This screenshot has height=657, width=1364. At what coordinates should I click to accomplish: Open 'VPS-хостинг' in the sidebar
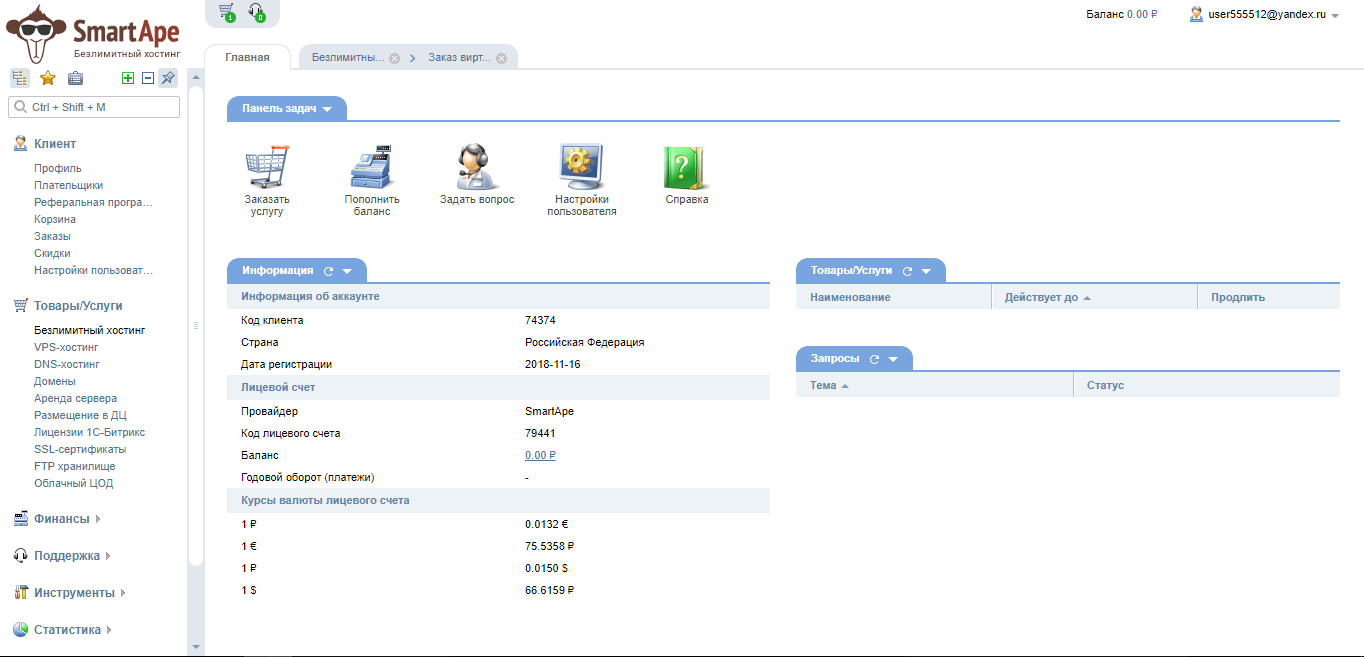pyautogui.click(x=66, y=347)
